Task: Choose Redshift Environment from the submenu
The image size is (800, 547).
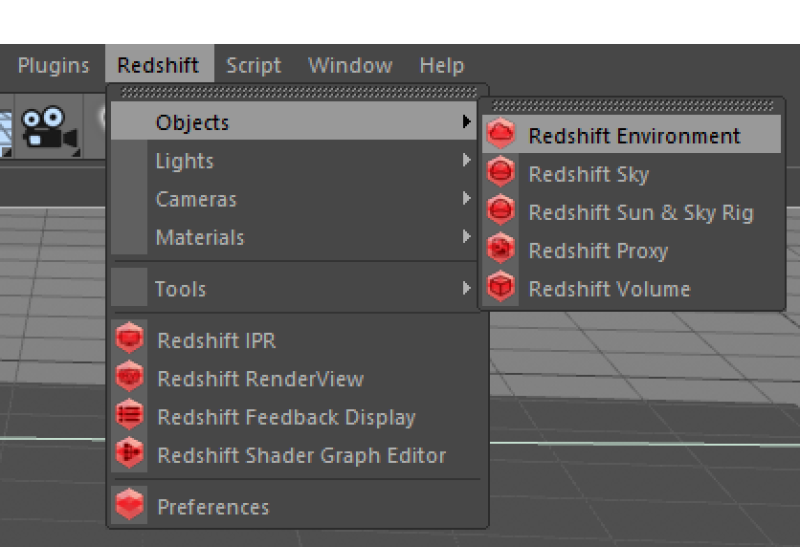Action: pyautogui.click(x=631, y=135)
